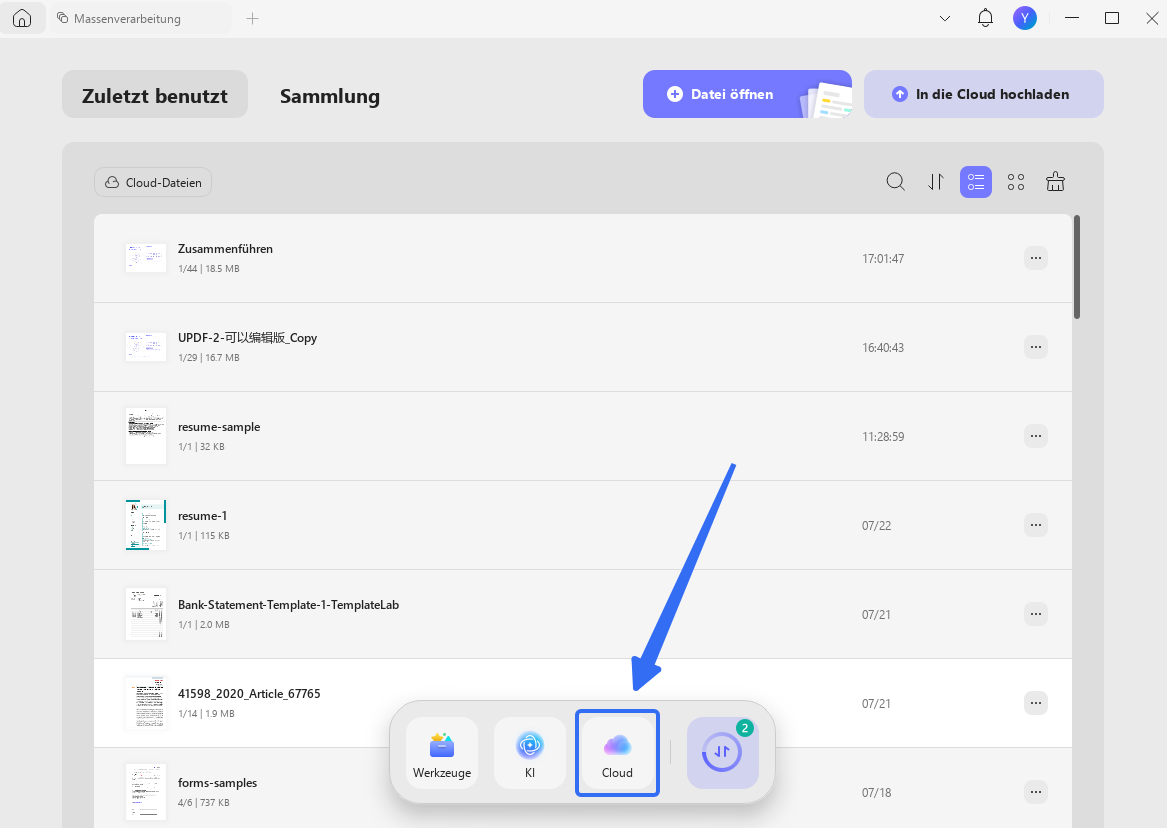Switch to Sammlung tab
This screenshot has height=828, width=1167.
coord(330,96)
